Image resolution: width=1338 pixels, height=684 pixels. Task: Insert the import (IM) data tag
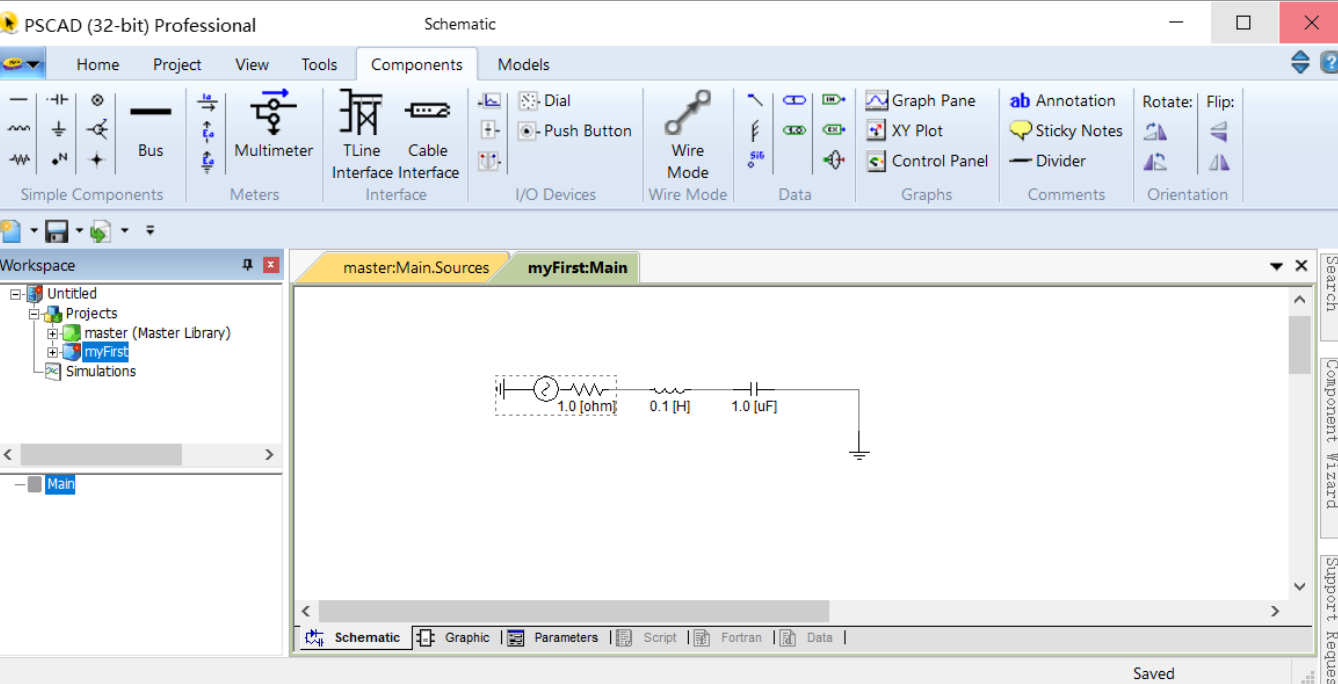[833, 100]
